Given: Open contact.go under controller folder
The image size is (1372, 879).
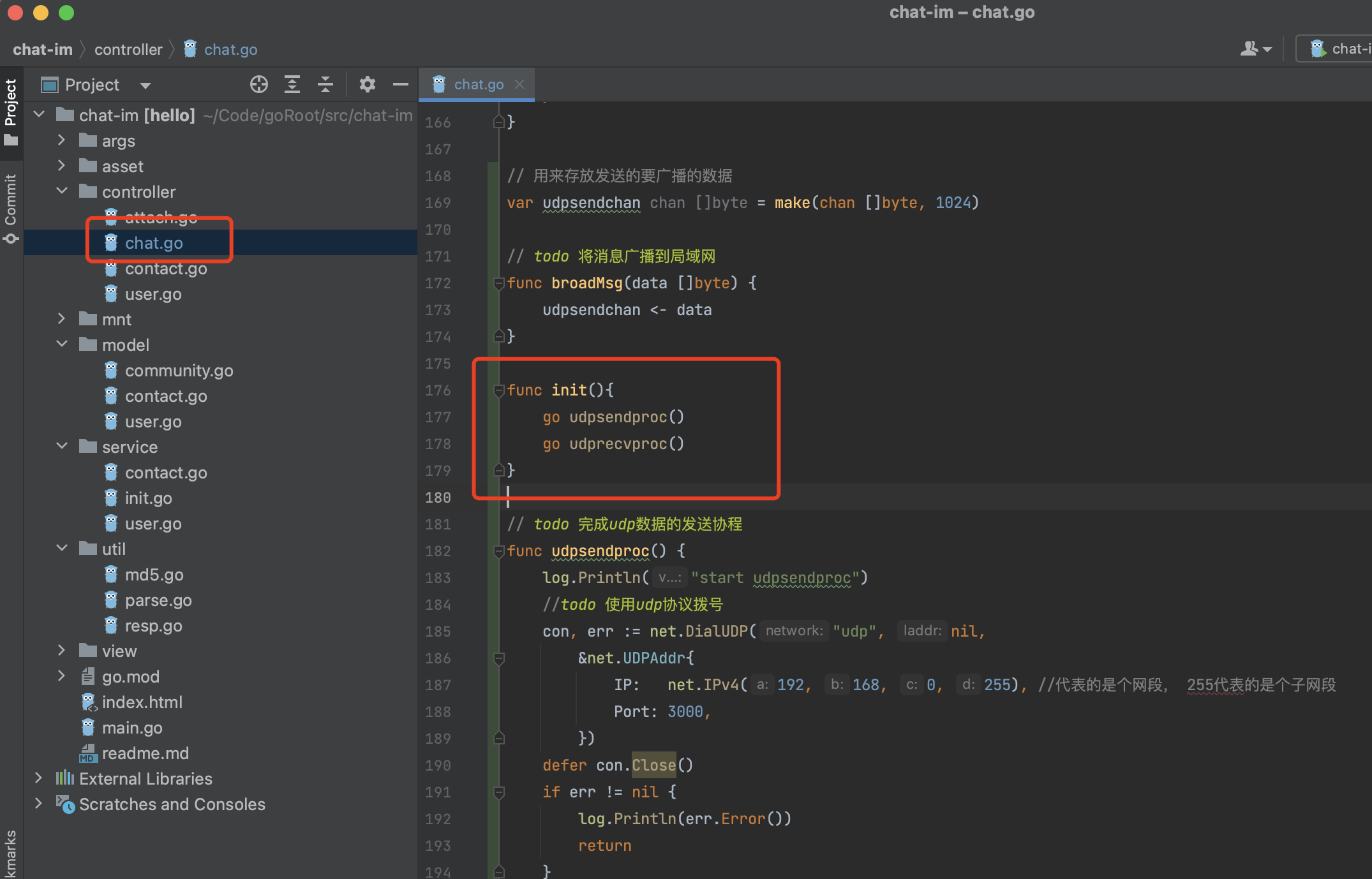Looking at the screenshot, I should (166, 269).
